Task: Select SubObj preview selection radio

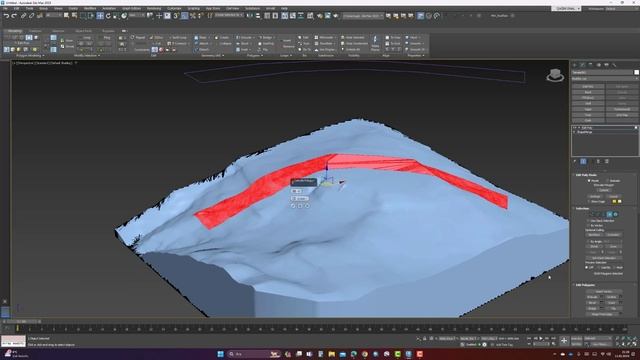Action: 598,267
